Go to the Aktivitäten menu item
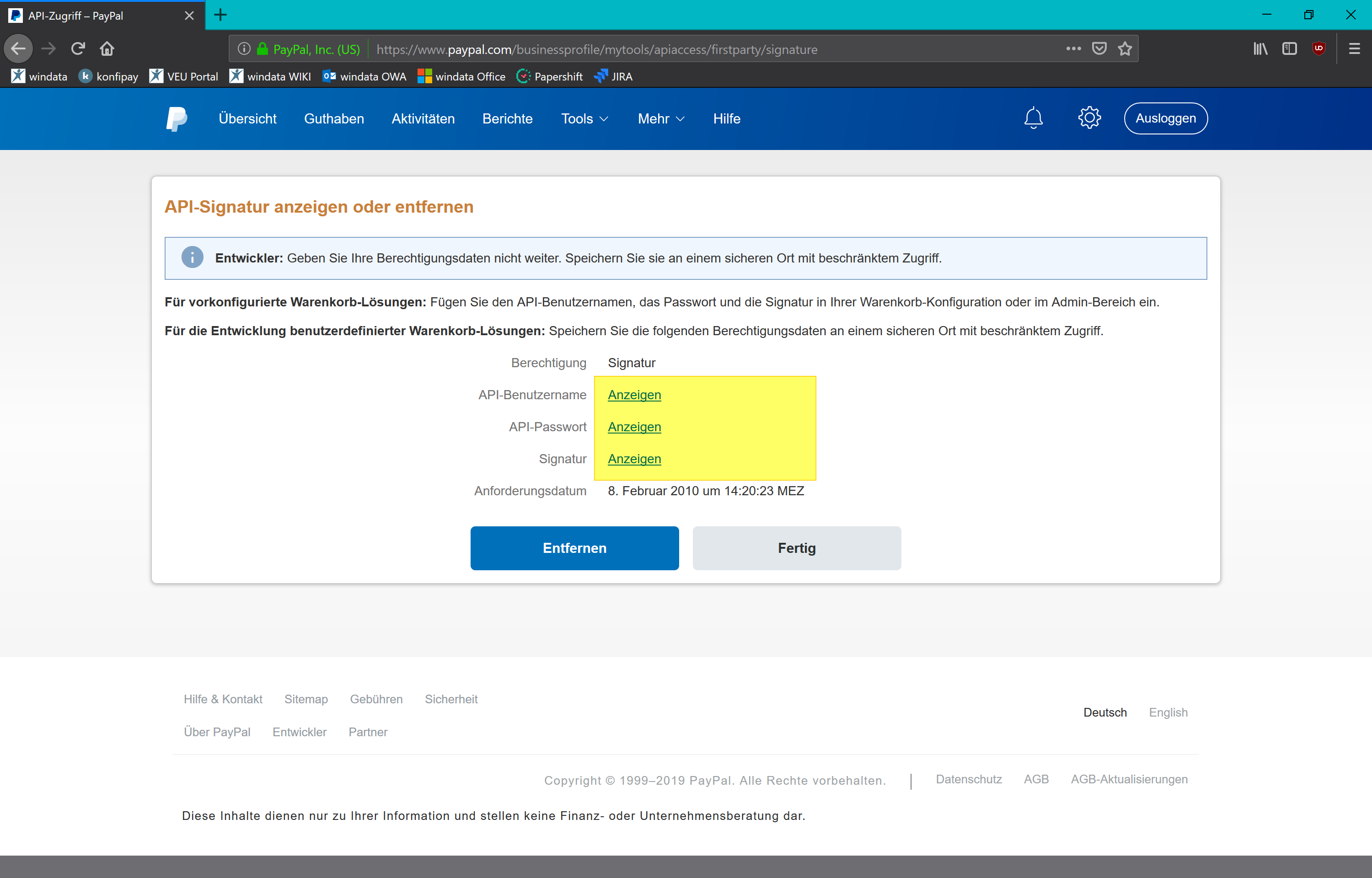The image size is (1372, 878). click(x=423, y=118)
